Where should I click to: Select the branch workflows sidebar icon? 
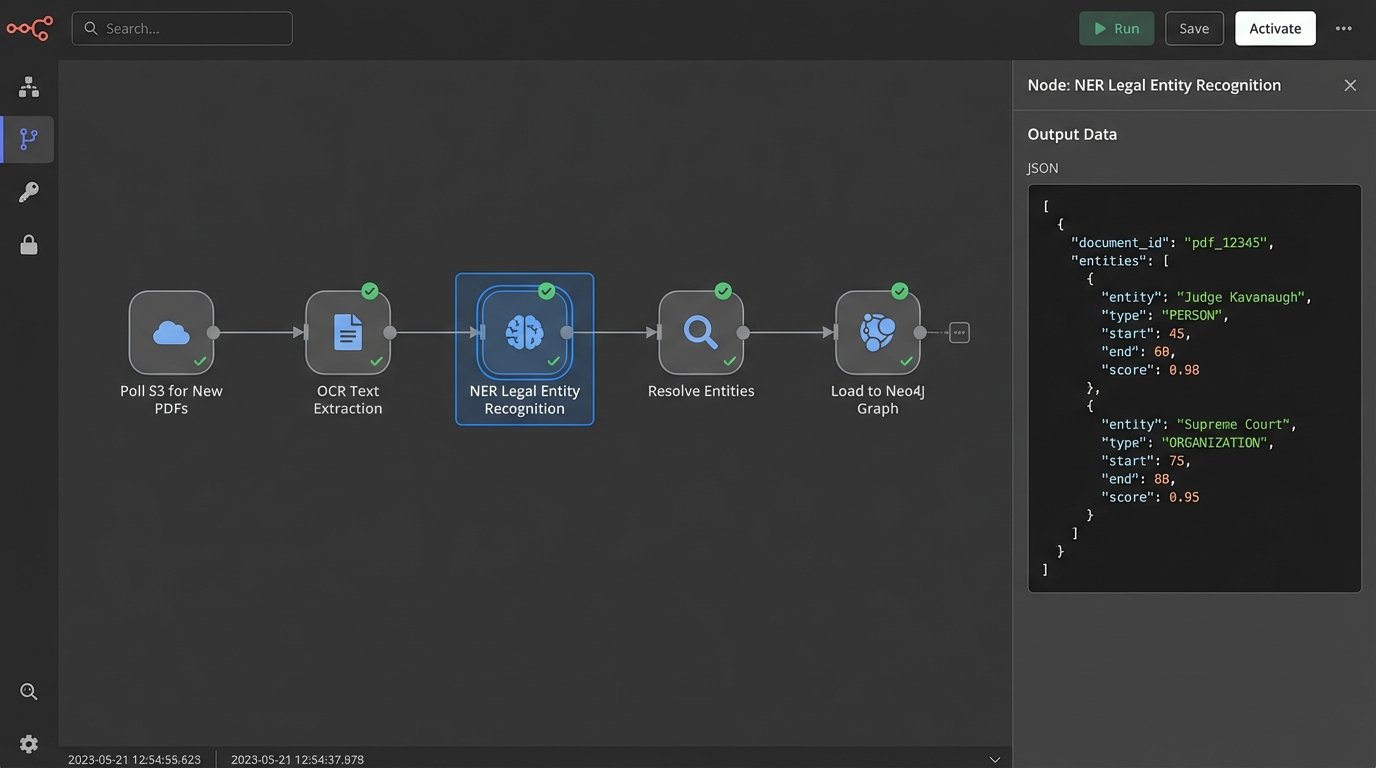29,139
